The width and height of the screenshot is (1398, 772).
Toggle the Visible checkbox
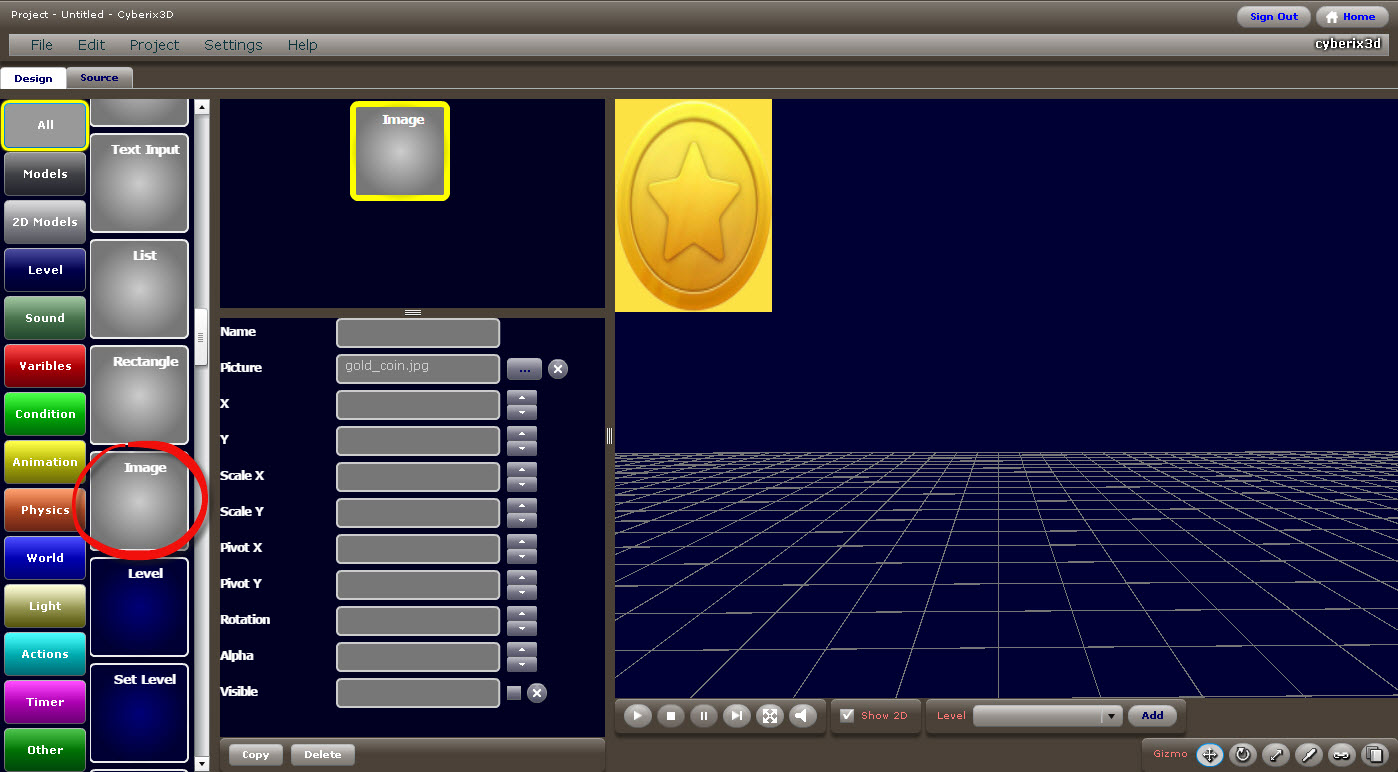514,693
